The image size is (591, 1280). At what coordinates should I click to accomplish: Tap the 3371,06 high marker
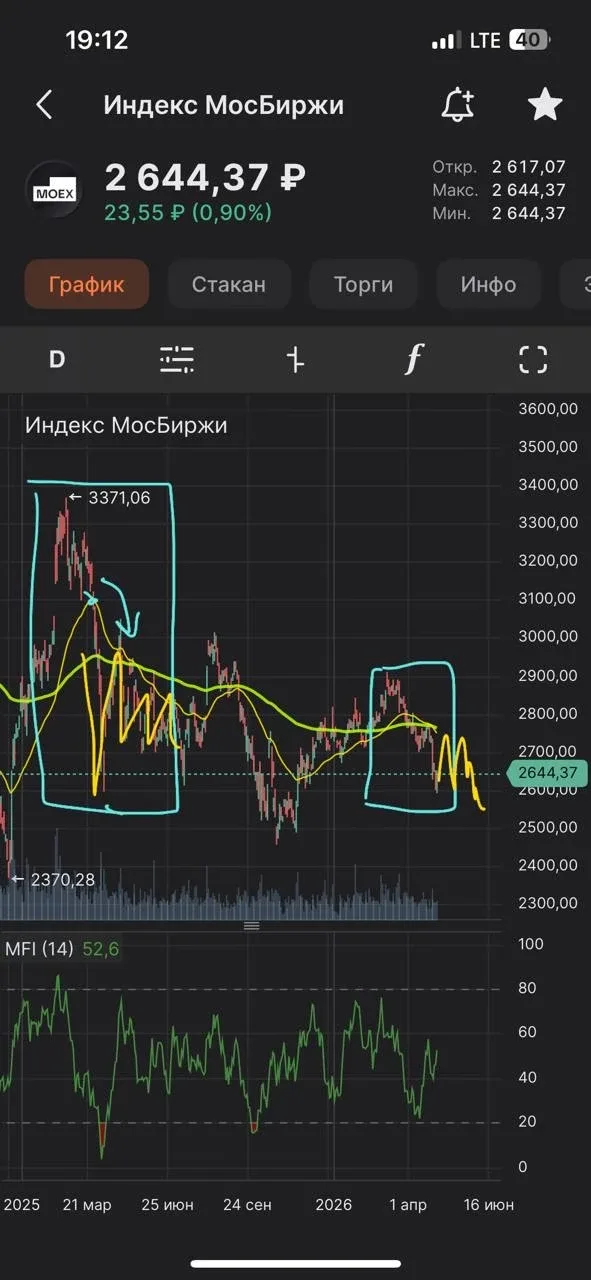click(109, 497)
